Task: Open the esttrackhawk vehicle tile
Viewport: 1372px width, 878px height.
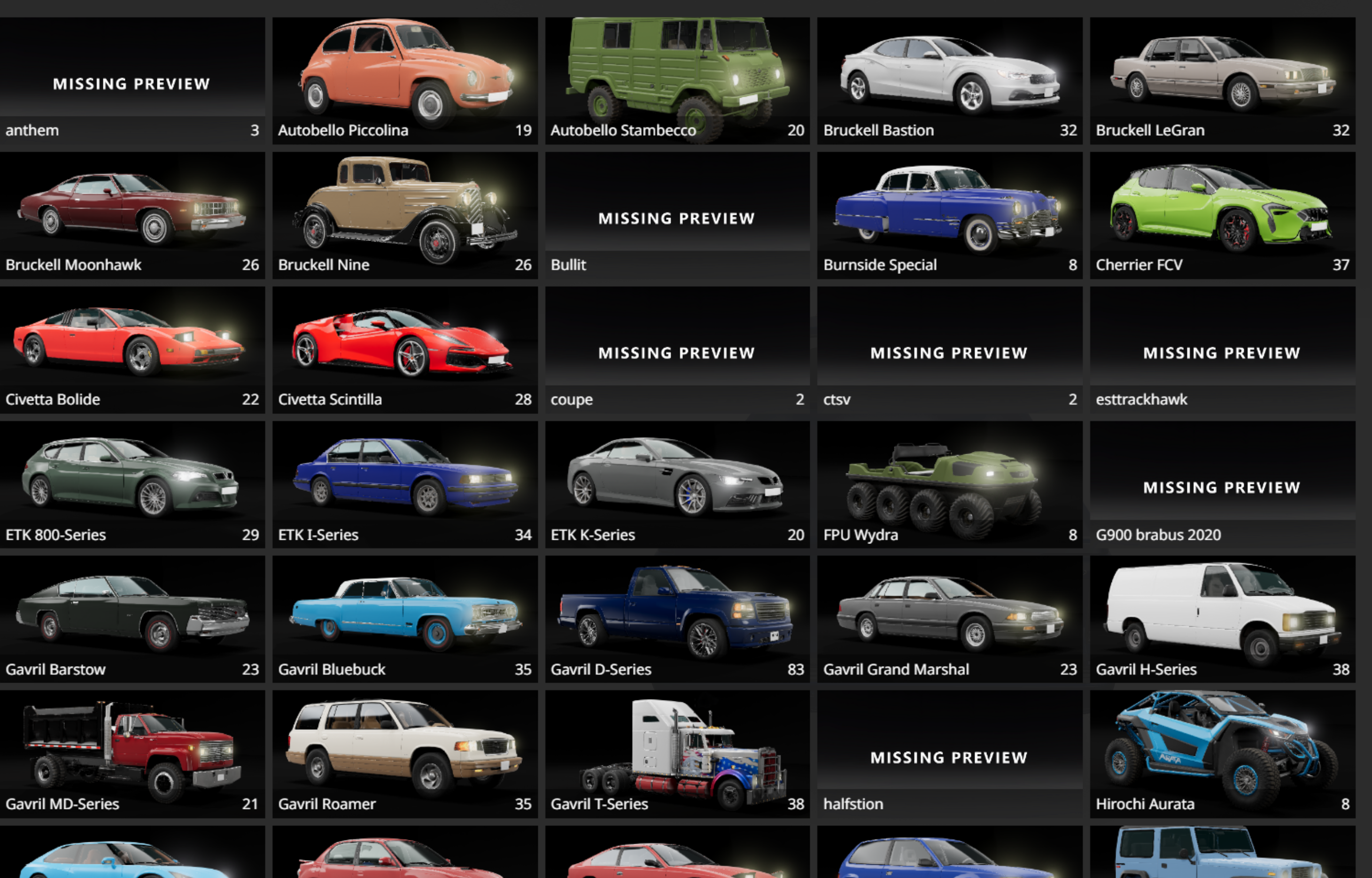Action: [1223, 350]
